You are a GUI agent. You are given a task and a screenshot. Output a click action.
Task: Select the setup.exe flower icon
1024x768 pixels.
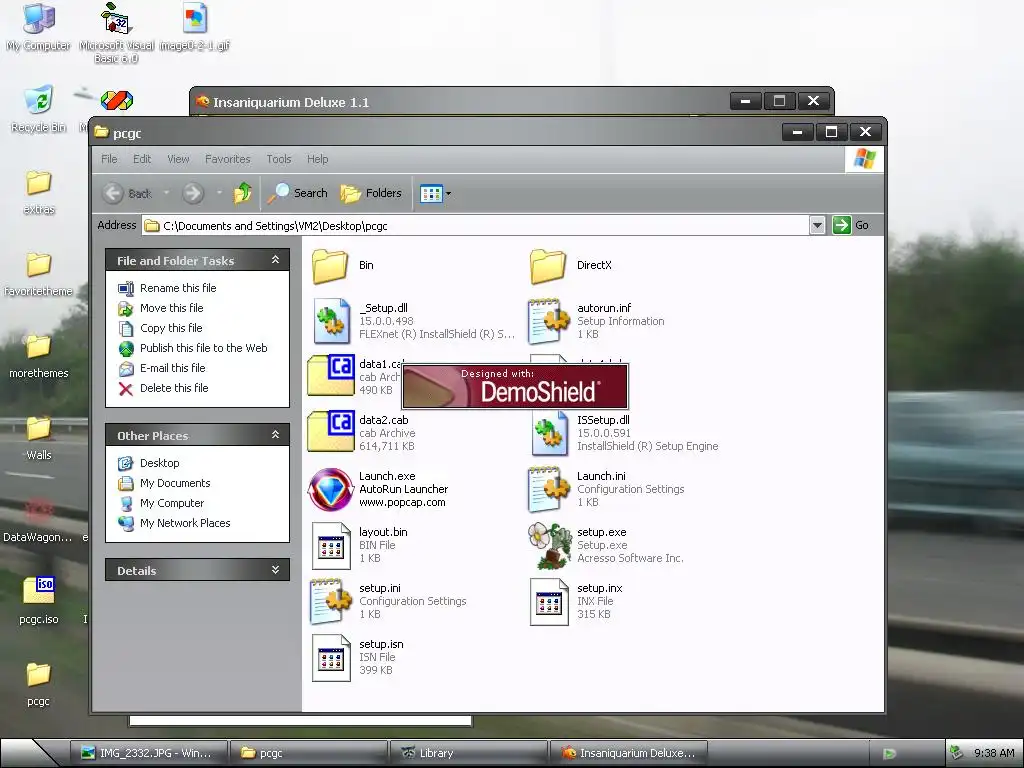click(x=549, y=545)
